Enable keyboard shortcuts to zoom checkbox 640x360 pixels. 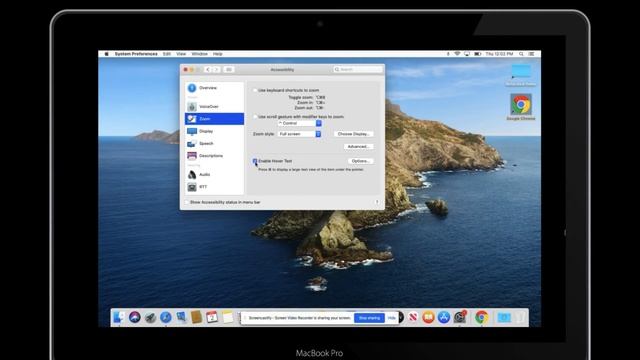(255, 90)
